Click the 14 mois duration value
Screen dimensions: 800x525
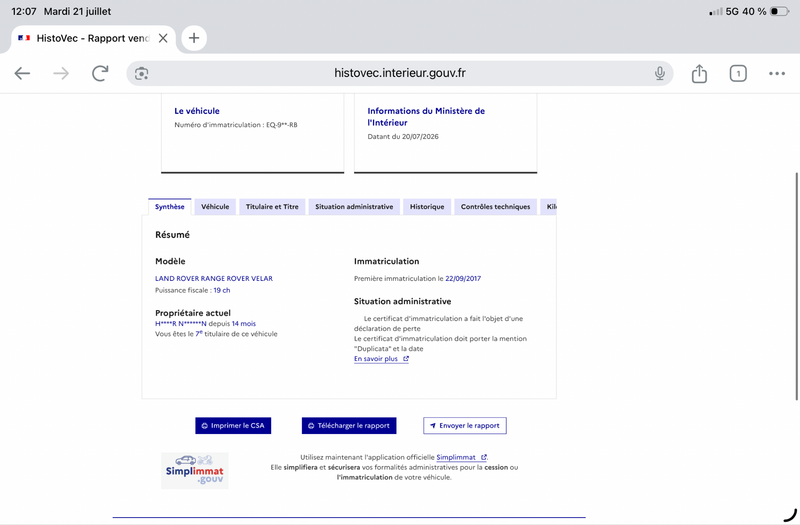coord(243,323)
